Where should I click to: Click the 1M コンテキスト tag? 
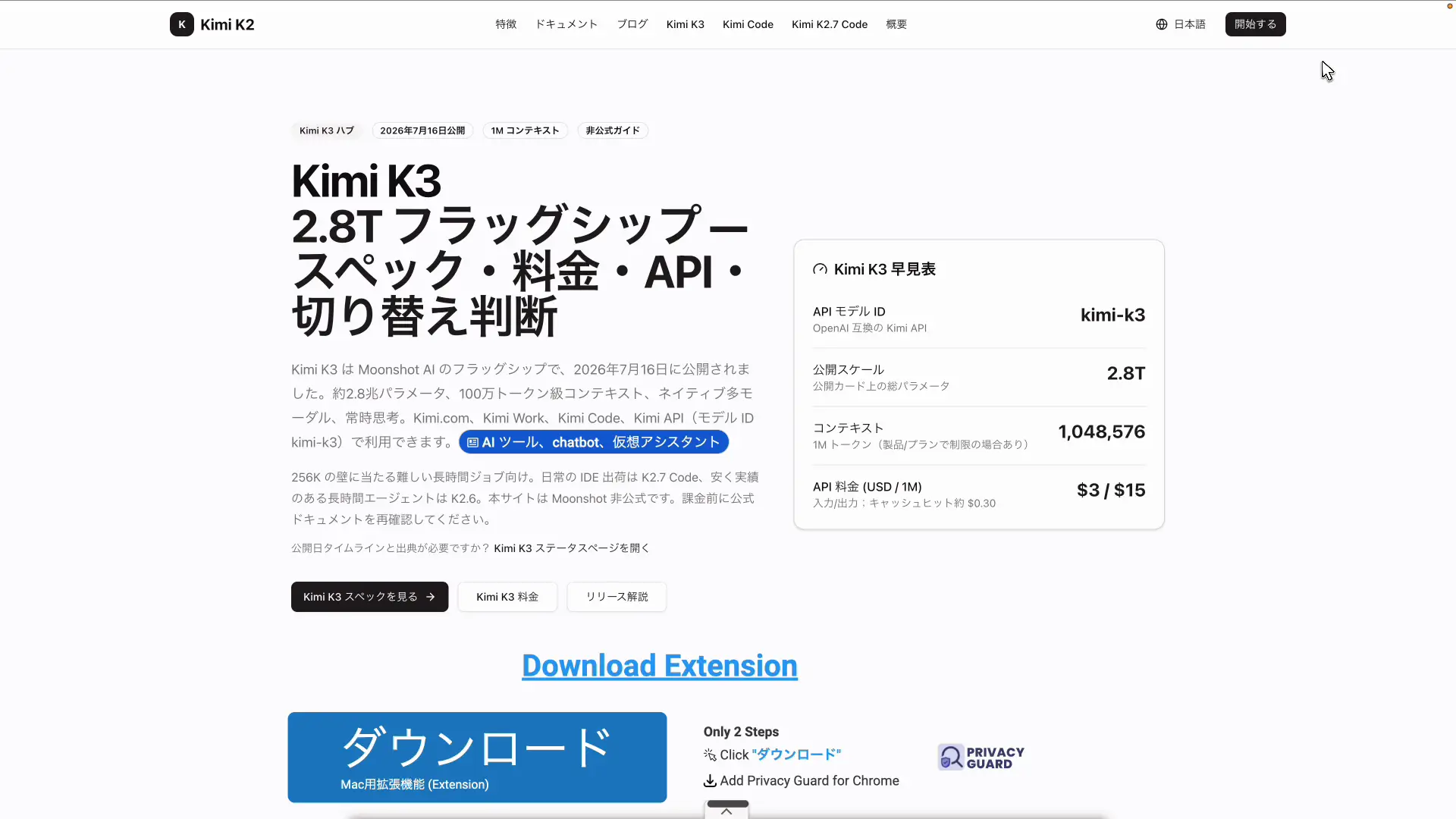[525, 130]
